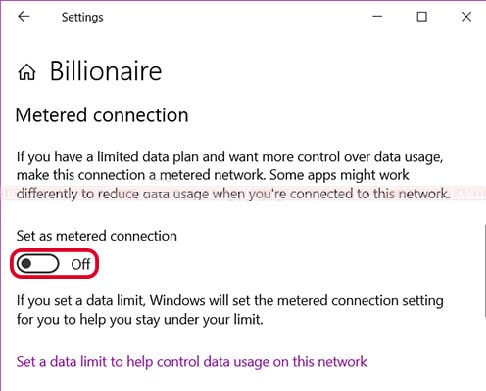Minimize the Settings window
Image resolution: width=486 pixels, height=391 pixels.
click(x=377, y=16)
